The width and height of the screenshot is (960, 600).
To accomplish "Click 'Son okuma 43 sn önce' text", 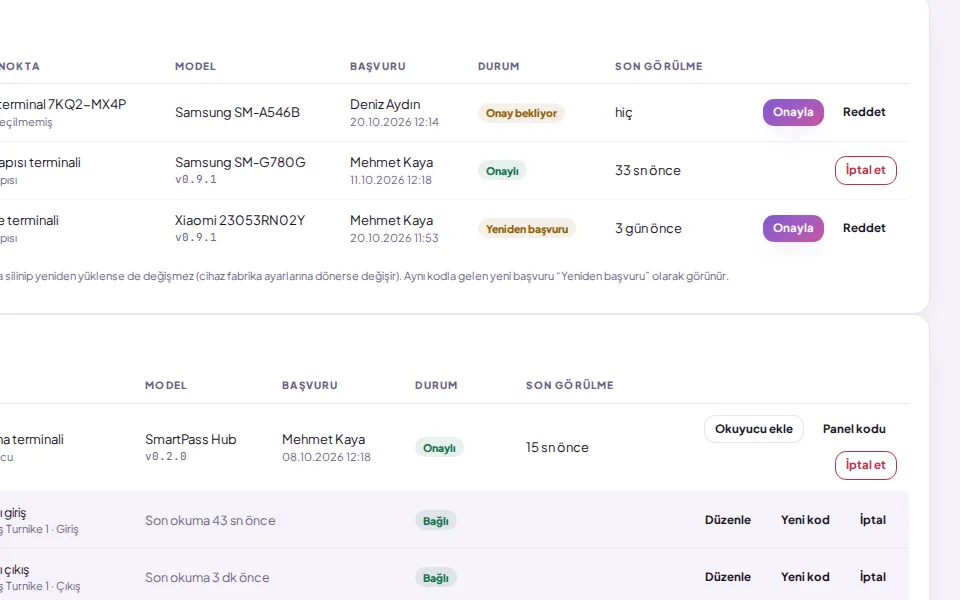I will tap(210, 520).
